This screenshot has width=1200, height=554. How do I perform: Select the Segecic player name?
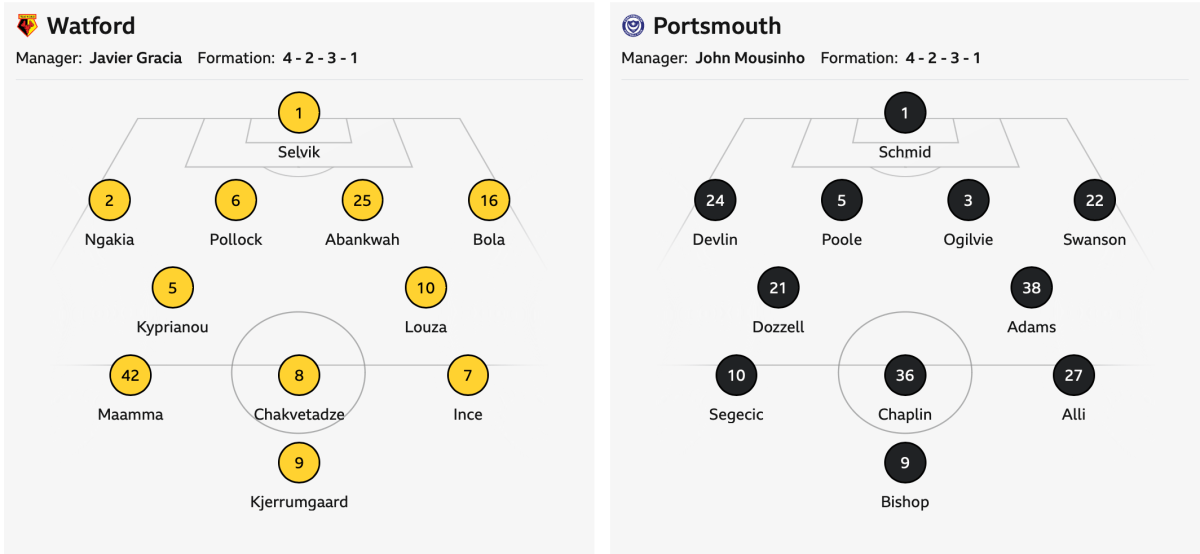[736, 415]
